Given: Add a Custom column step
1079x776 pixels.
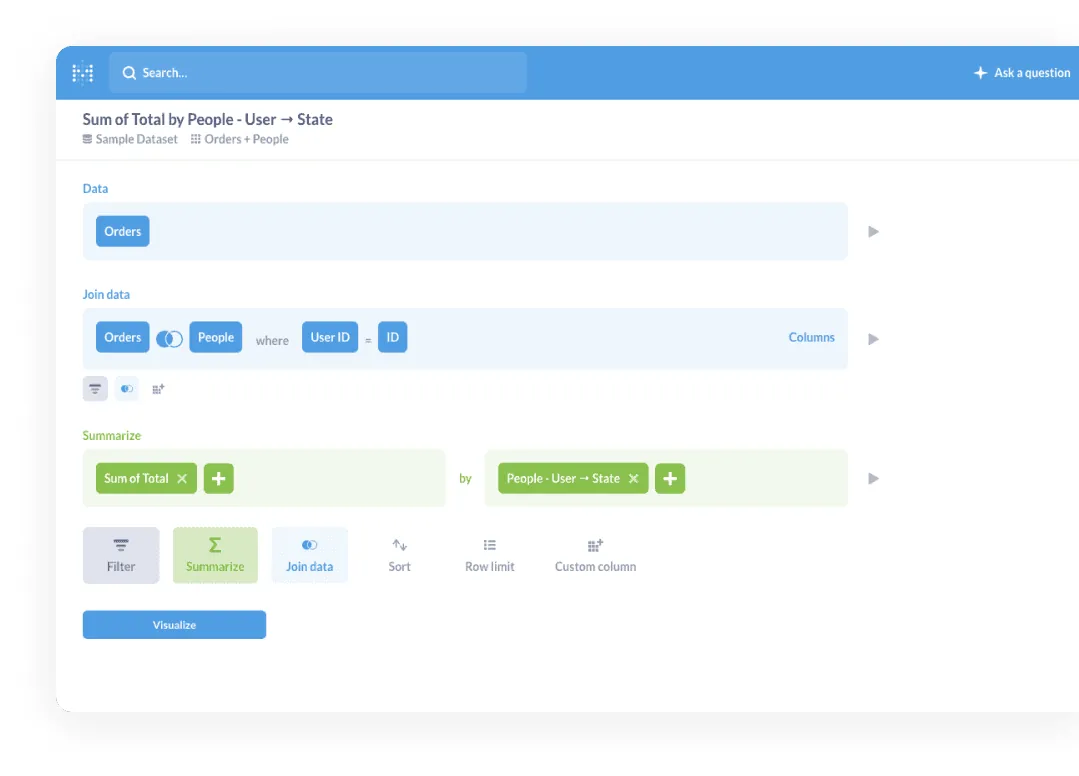Looking at the screenshot, I should point(595,555).
